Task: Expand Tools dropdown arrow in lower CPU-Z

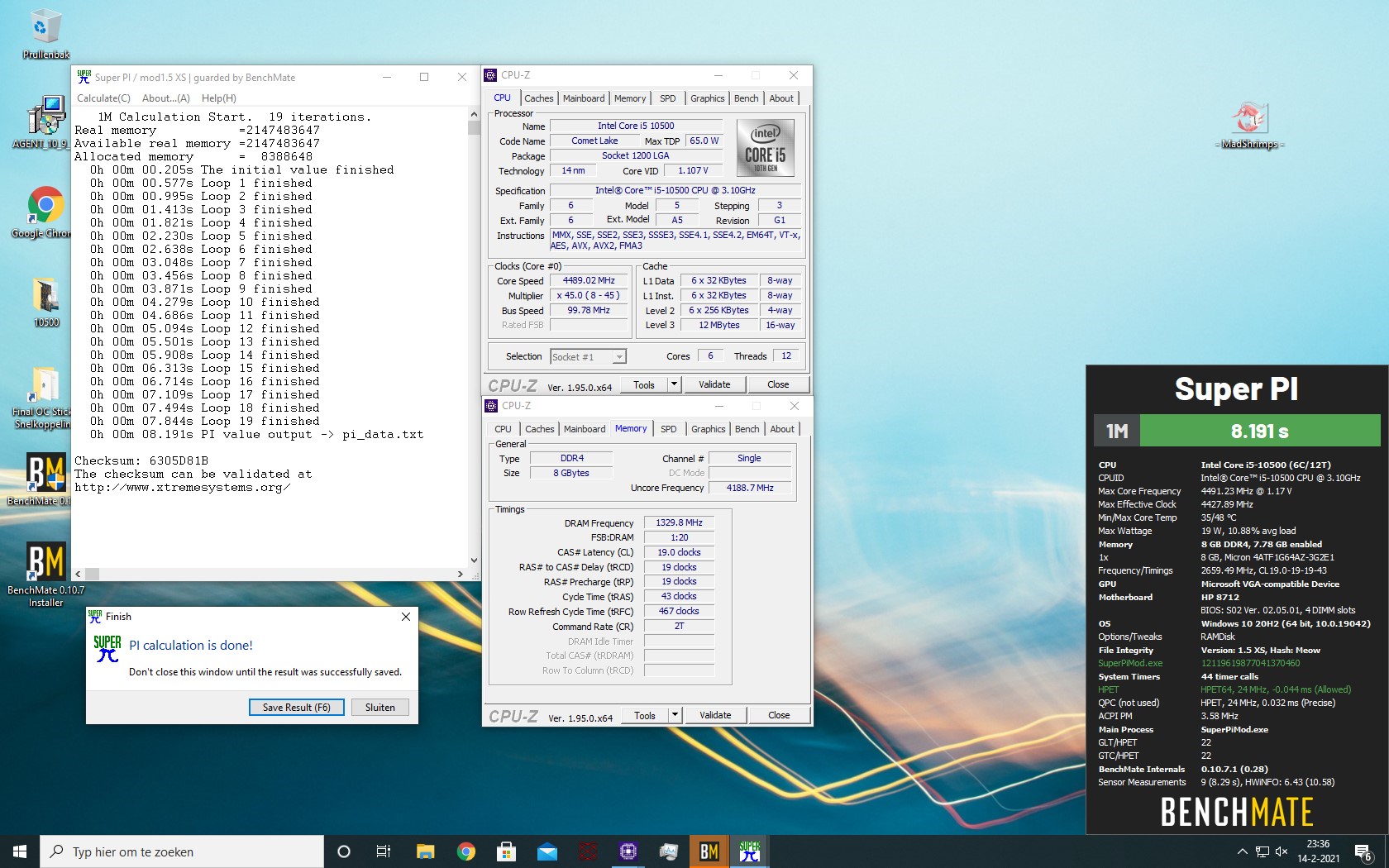Action: click(675, 715)
